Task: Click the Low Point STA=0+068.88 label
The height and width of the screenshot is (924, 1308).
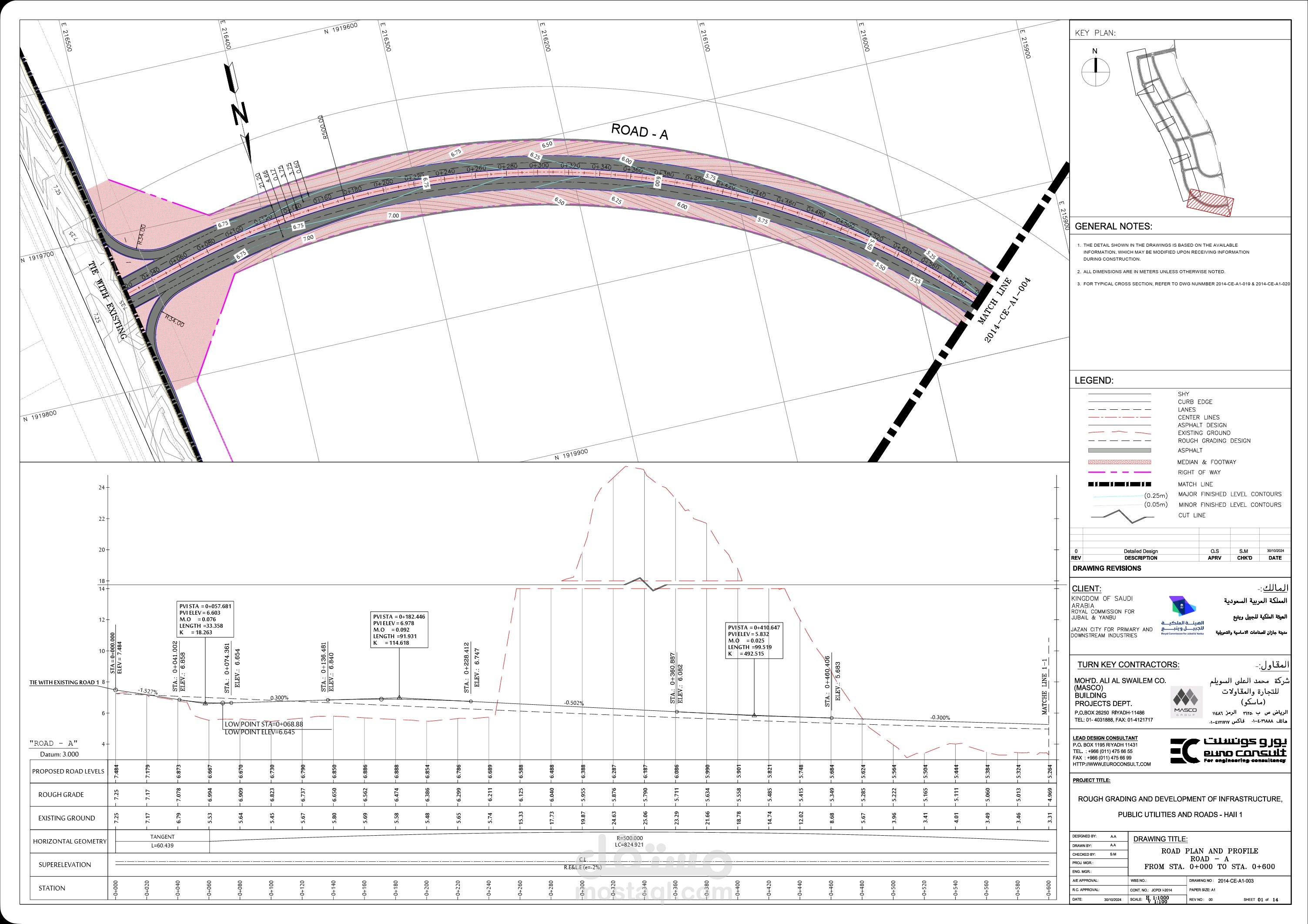Action: (x=264, y=724)
